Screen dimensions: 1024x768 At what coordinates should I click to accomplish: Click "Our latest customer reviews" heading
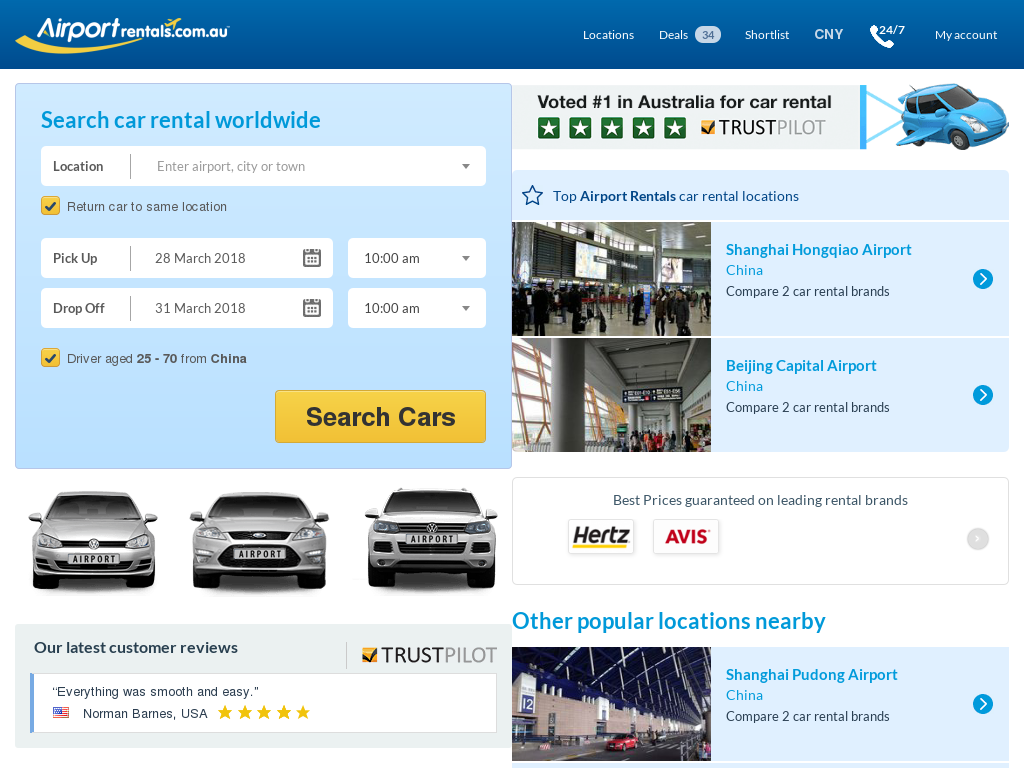point(136,648)
